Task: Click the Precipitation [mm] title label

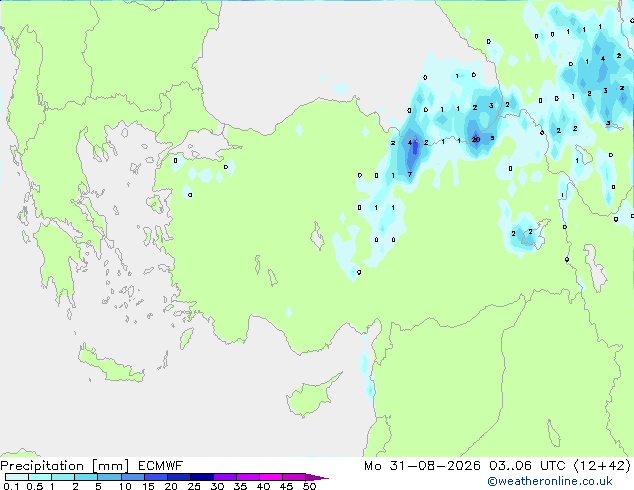Action: 65,466
